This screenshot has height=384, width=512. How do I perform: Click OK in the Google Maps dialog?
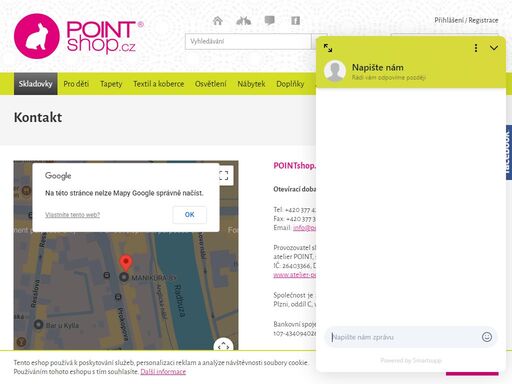[x=190, y=215]
